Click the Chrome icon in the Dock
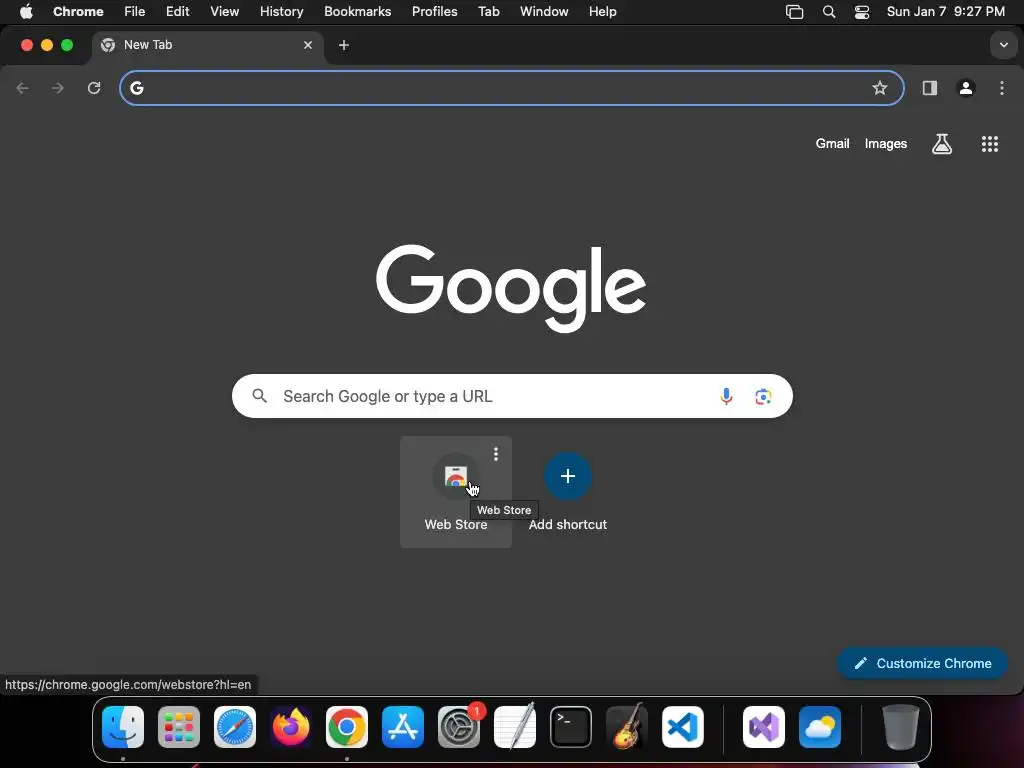 point(347,727)
